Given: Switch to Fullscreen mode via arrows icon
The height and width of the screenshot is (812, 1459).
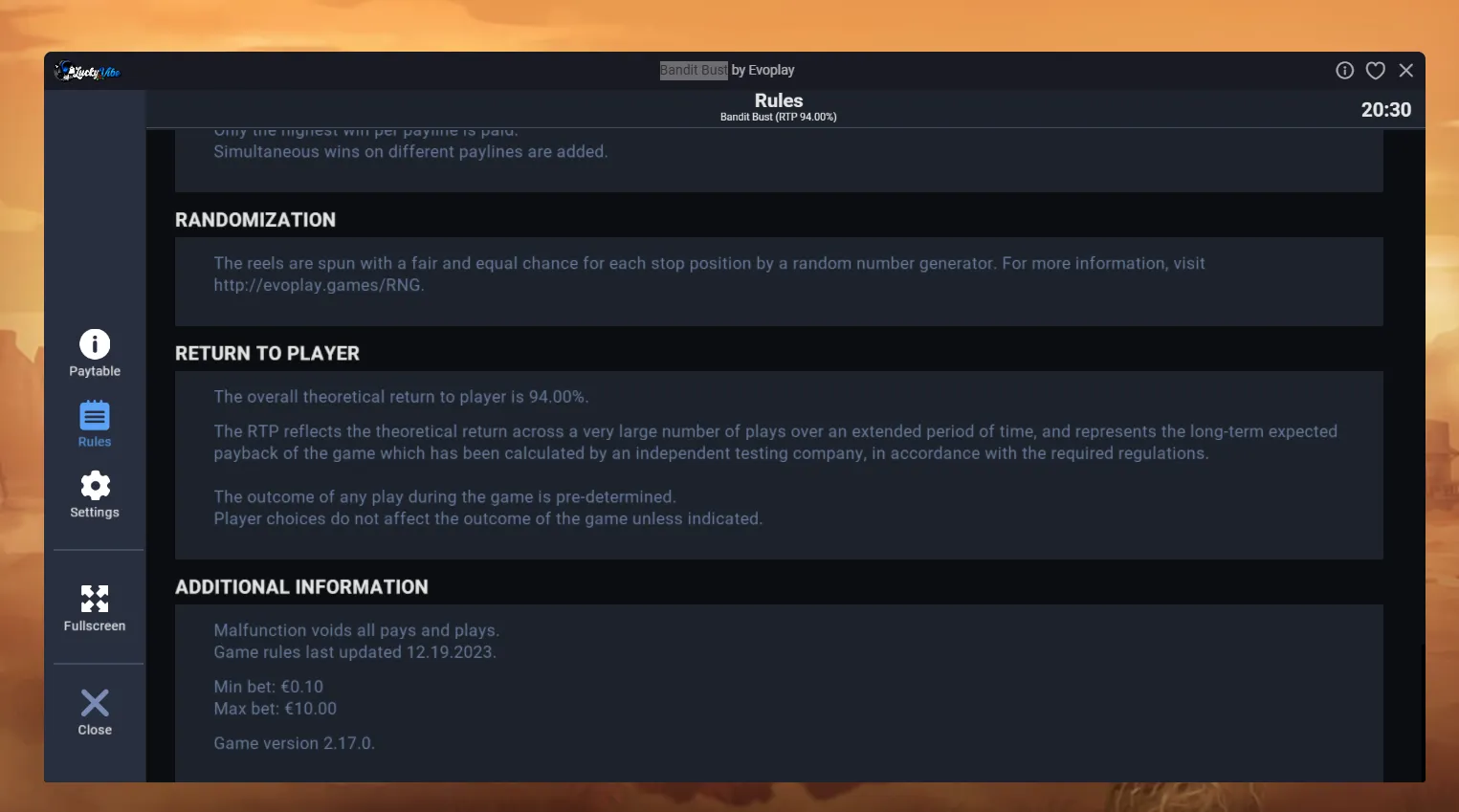Looking at the screenshot, I should tap(95, 600).
